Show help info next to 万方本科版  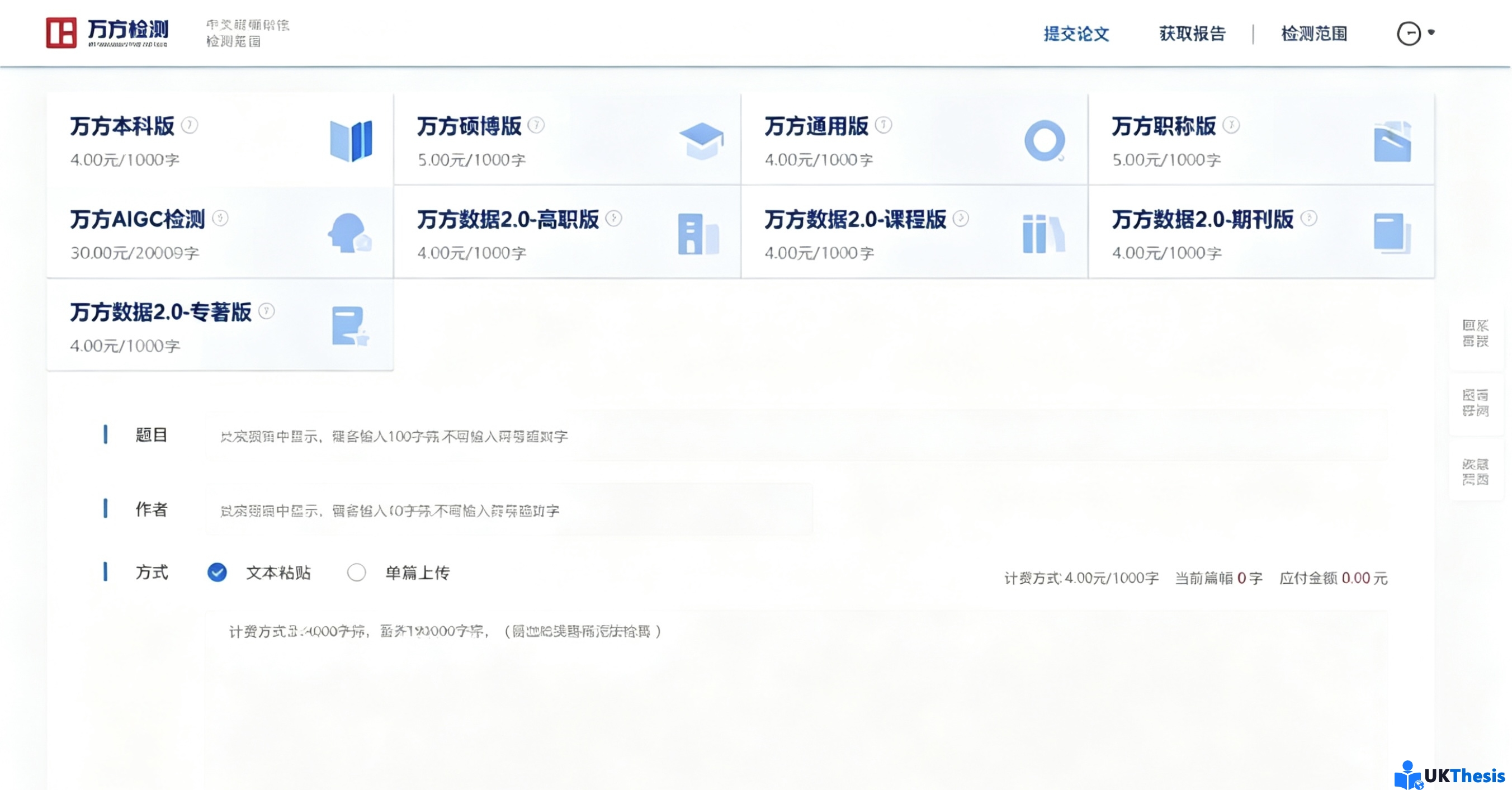pyautogui.click(x=190, y=126)
